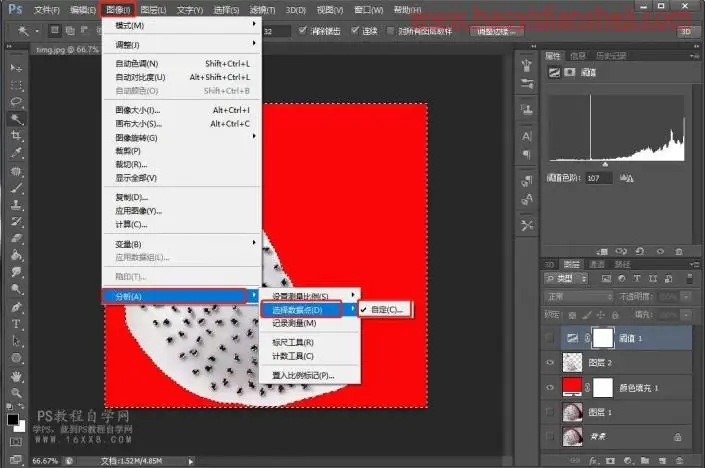Select the Magic Wand tool
The width and height of the screenshot is (705, 468).
(16, 119)
